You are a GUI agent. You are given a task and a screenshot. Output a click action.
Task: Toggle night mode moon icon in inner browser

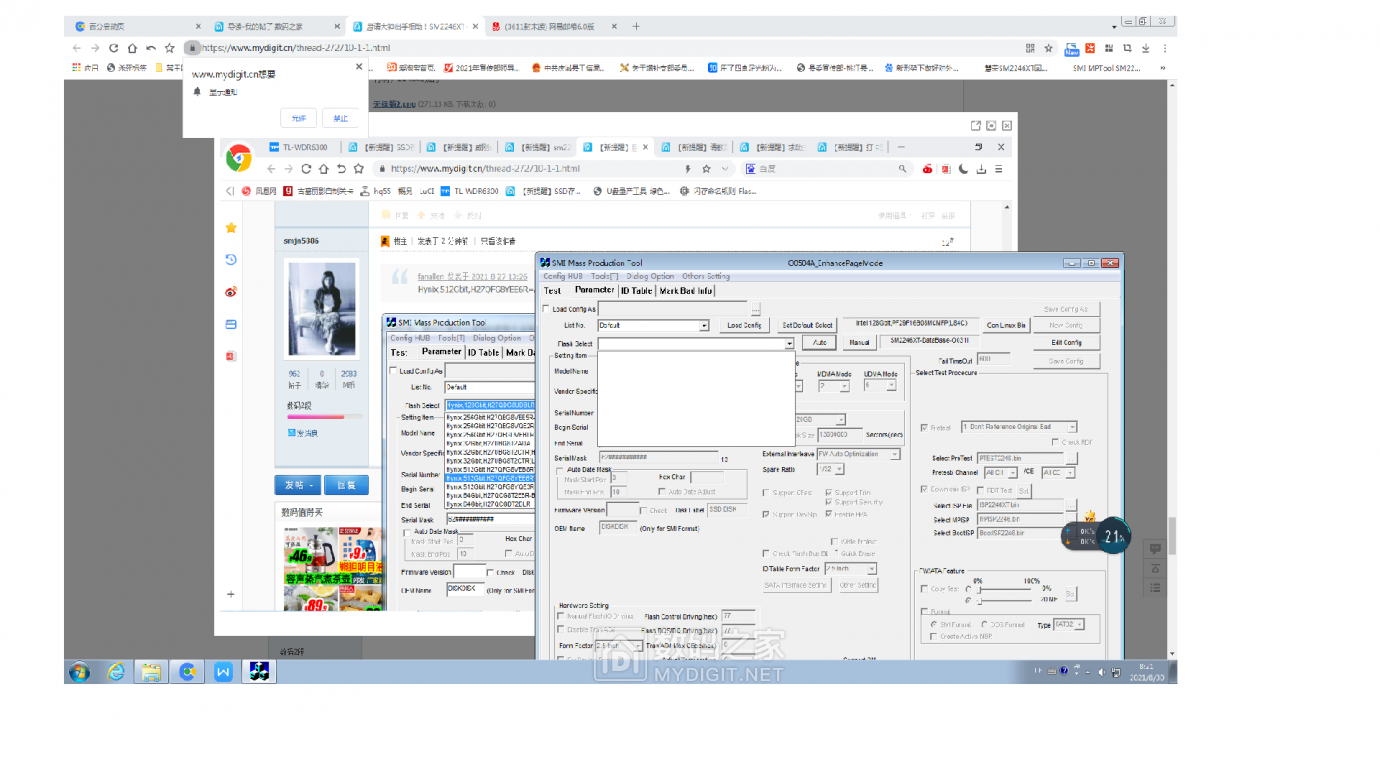coord(964,169)
